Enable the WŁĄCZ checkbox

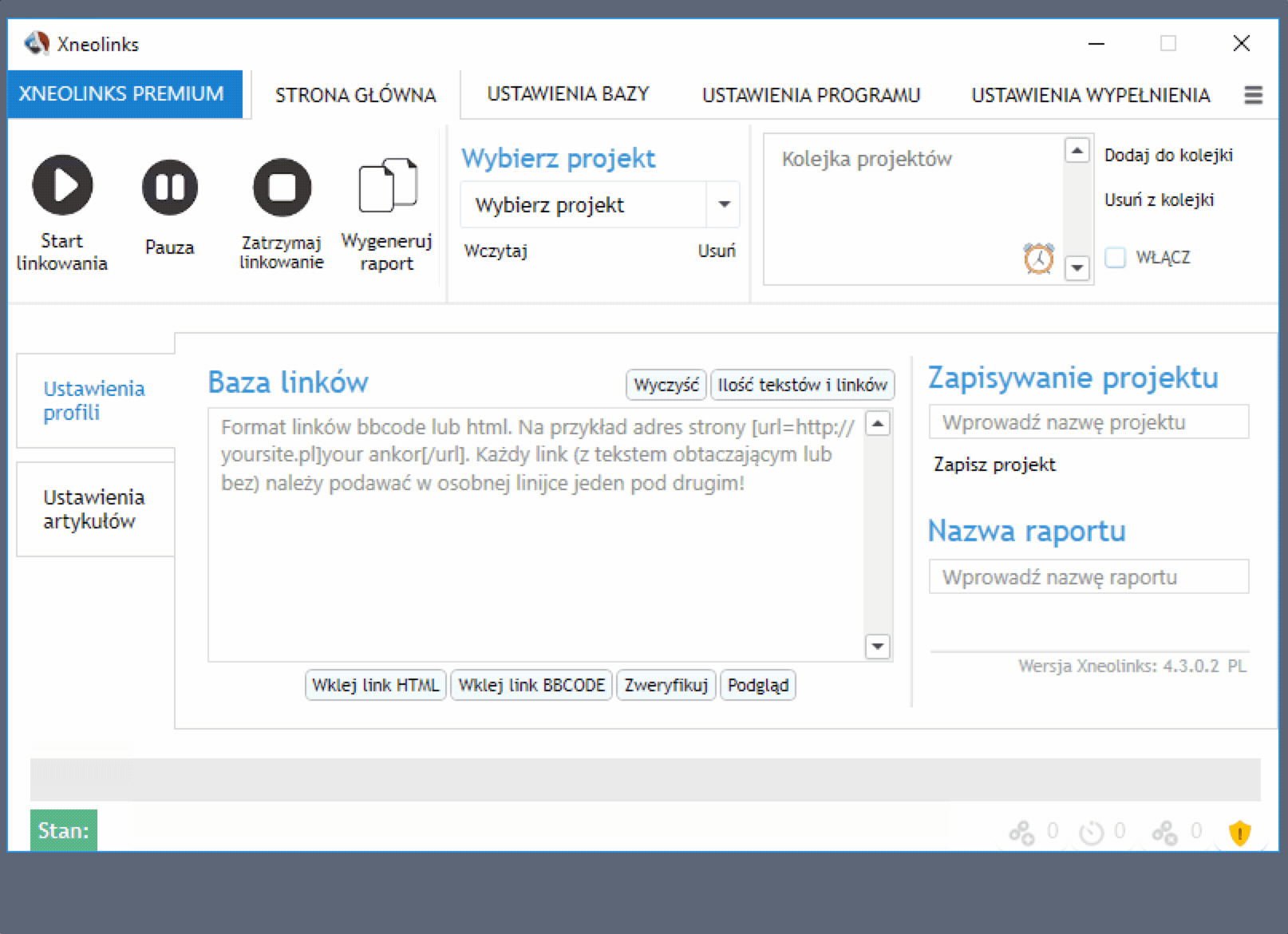pos(1115,257)
